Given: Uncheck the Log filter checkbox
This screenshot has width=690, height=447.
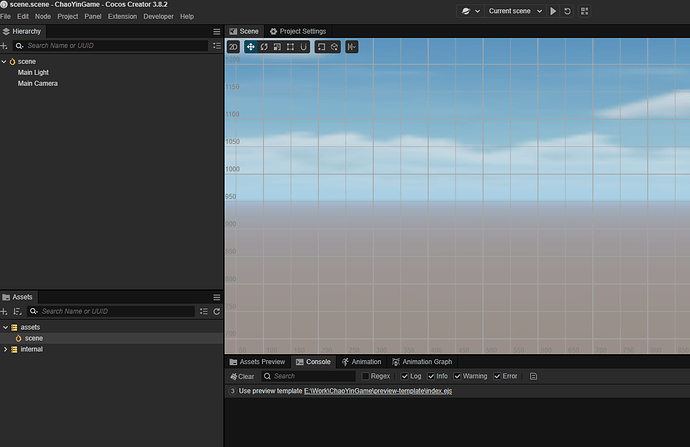Looking at the screenshot, I should coord(404,376).
